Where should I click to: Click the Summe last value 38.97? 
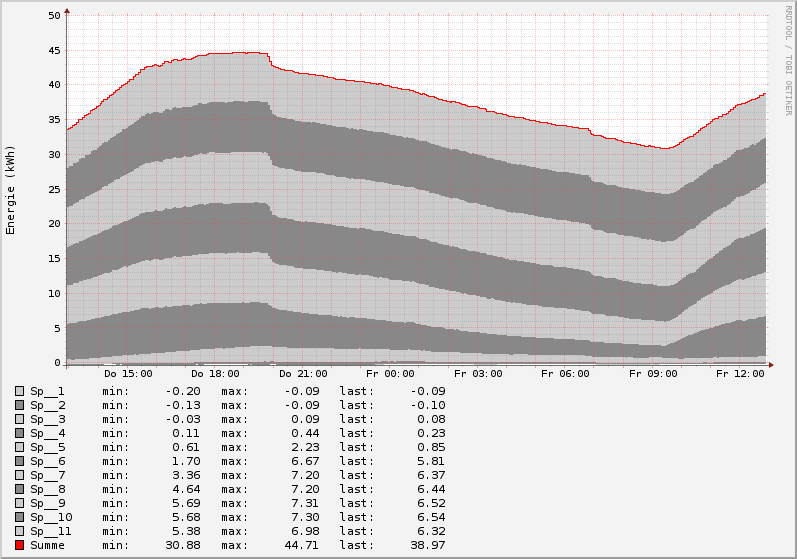pyautogui.click(x=427, y=545)
